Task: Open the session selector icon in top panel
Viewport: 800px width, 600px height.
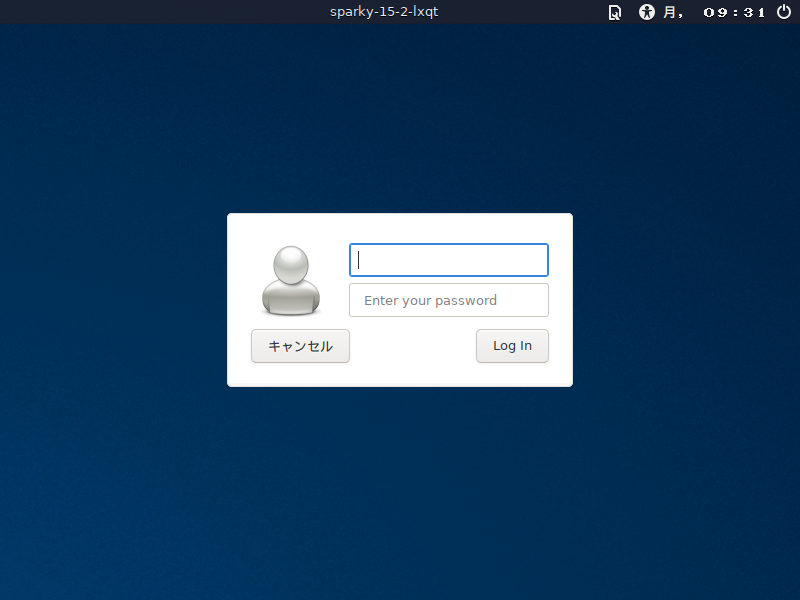Action: pos(615,12)
